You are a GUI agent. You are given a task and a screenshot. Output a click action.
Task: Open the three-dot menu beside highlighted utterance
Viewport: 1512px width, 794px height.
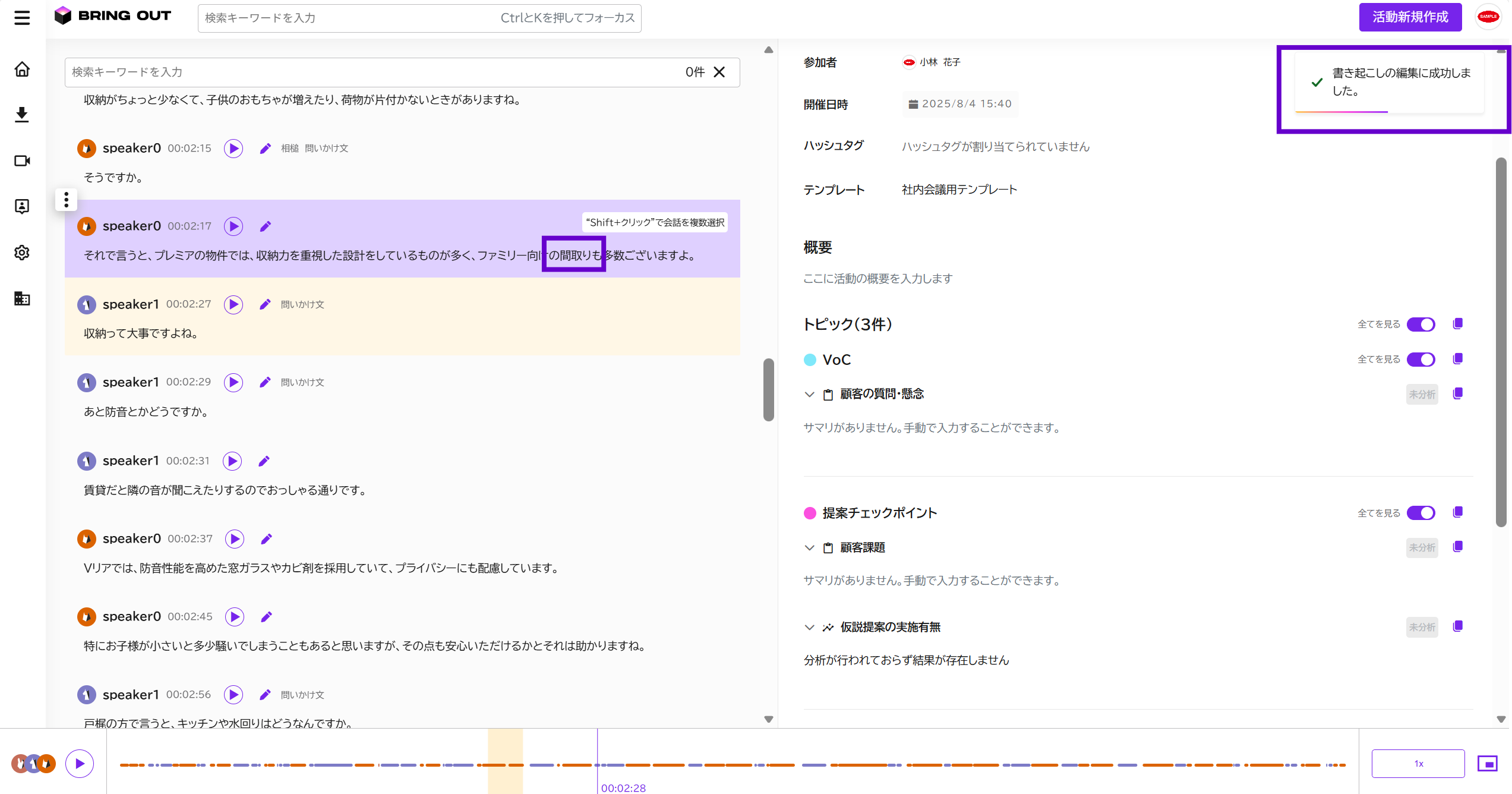click(x=67, y=200)
